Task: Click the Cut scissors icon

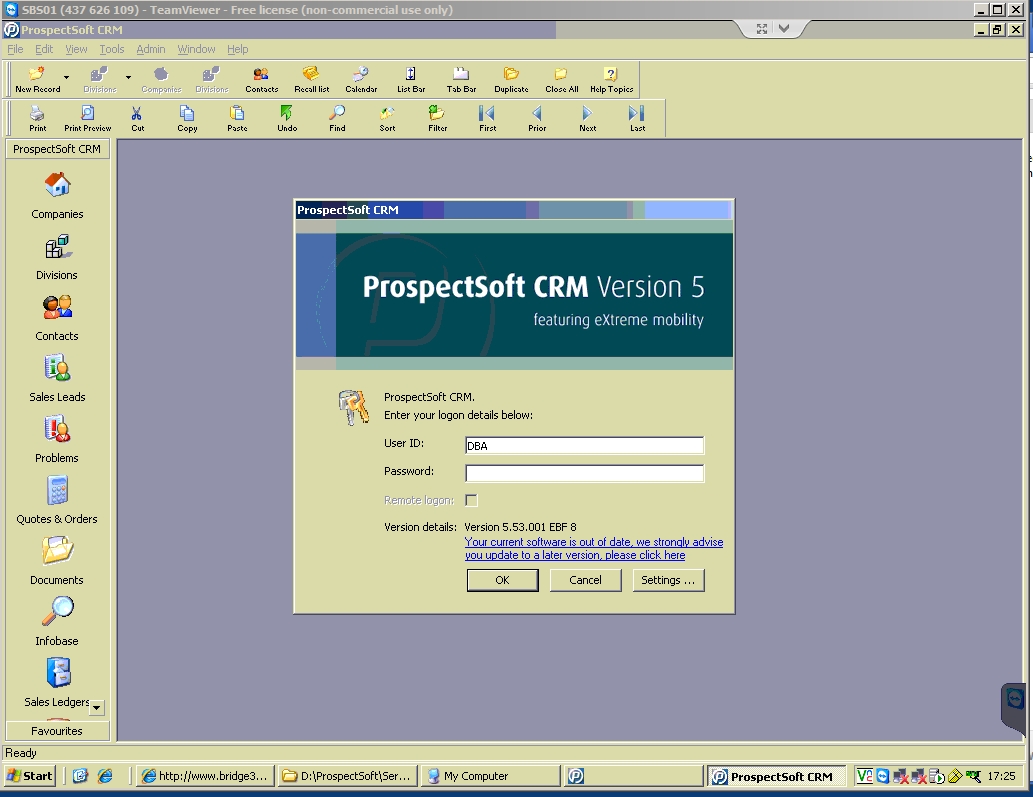Action: 137,119
